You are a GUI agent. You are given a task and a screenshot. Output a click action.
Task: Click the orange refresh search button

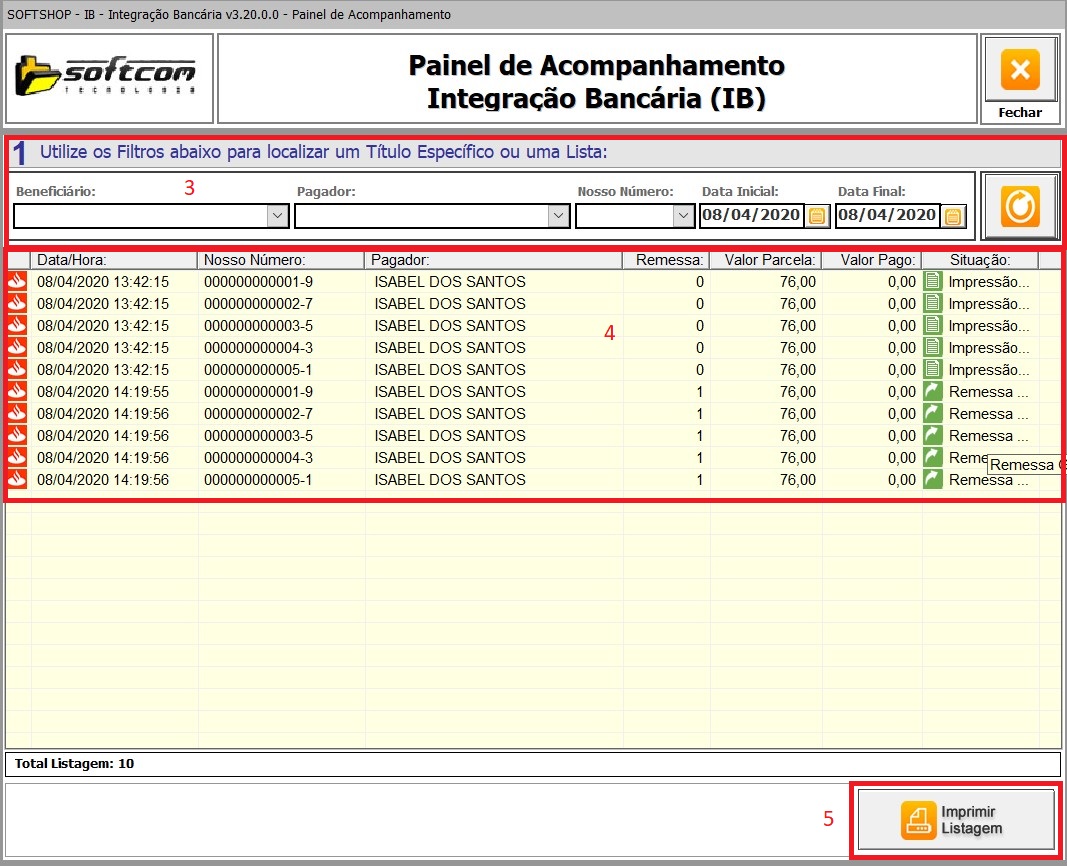coord(1020,206)
